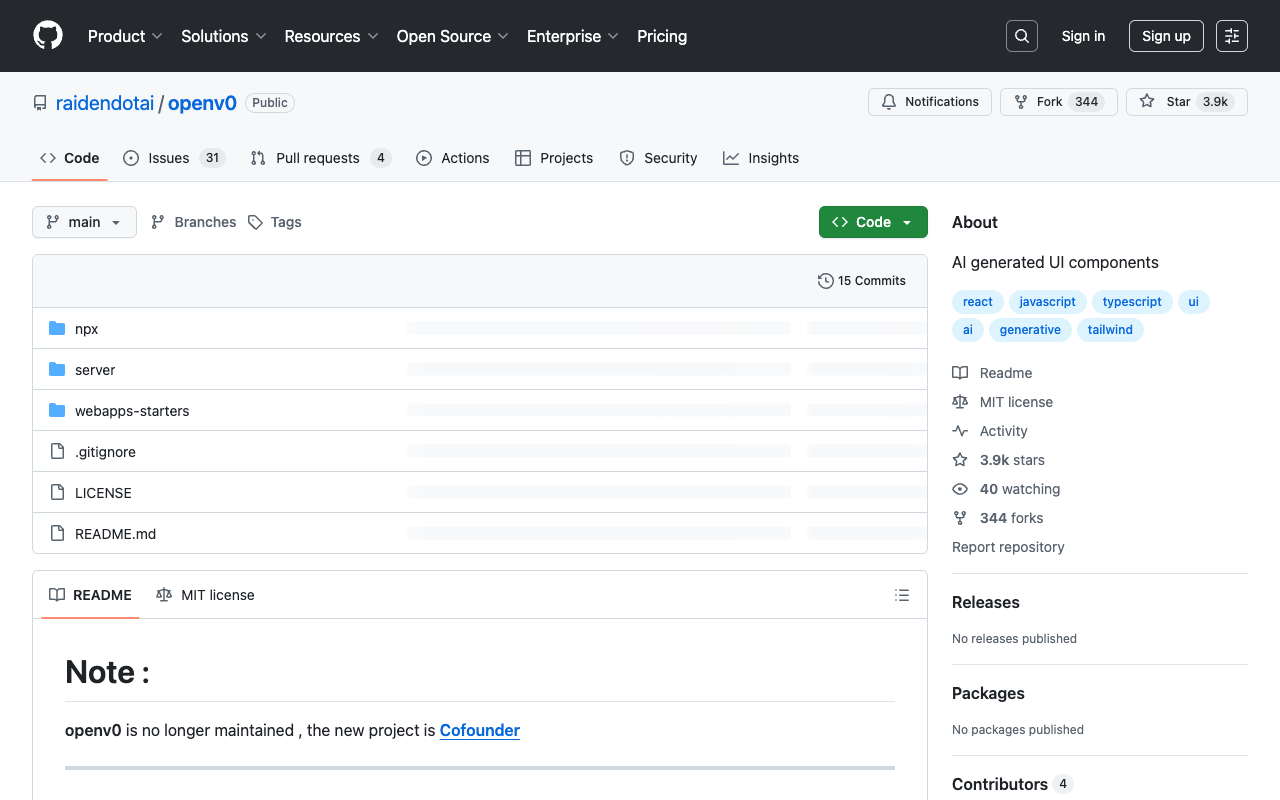Expand the Product menu

click(125, 36)
